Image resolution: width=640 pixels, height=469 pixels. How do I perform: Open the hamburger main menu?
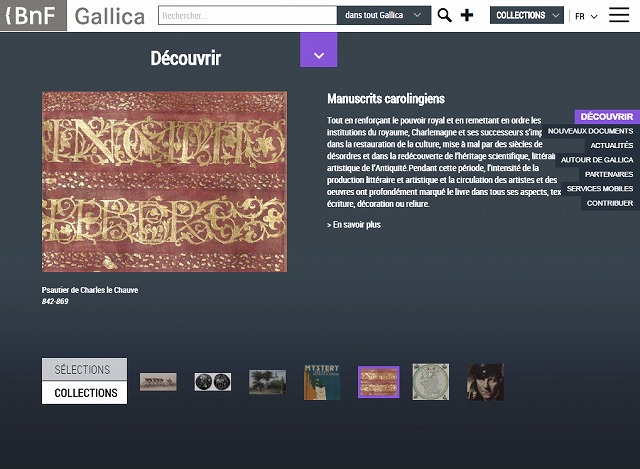619,15
